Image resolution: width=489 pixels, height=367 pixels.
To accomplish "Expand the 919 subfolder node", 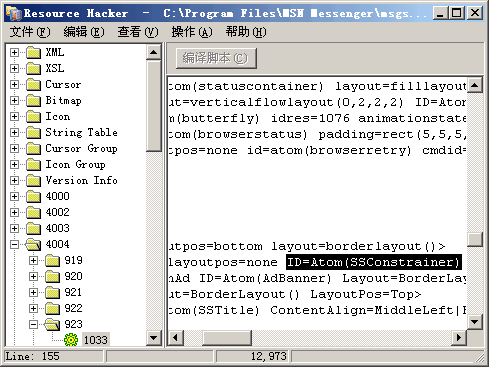I will click(33, 261).
